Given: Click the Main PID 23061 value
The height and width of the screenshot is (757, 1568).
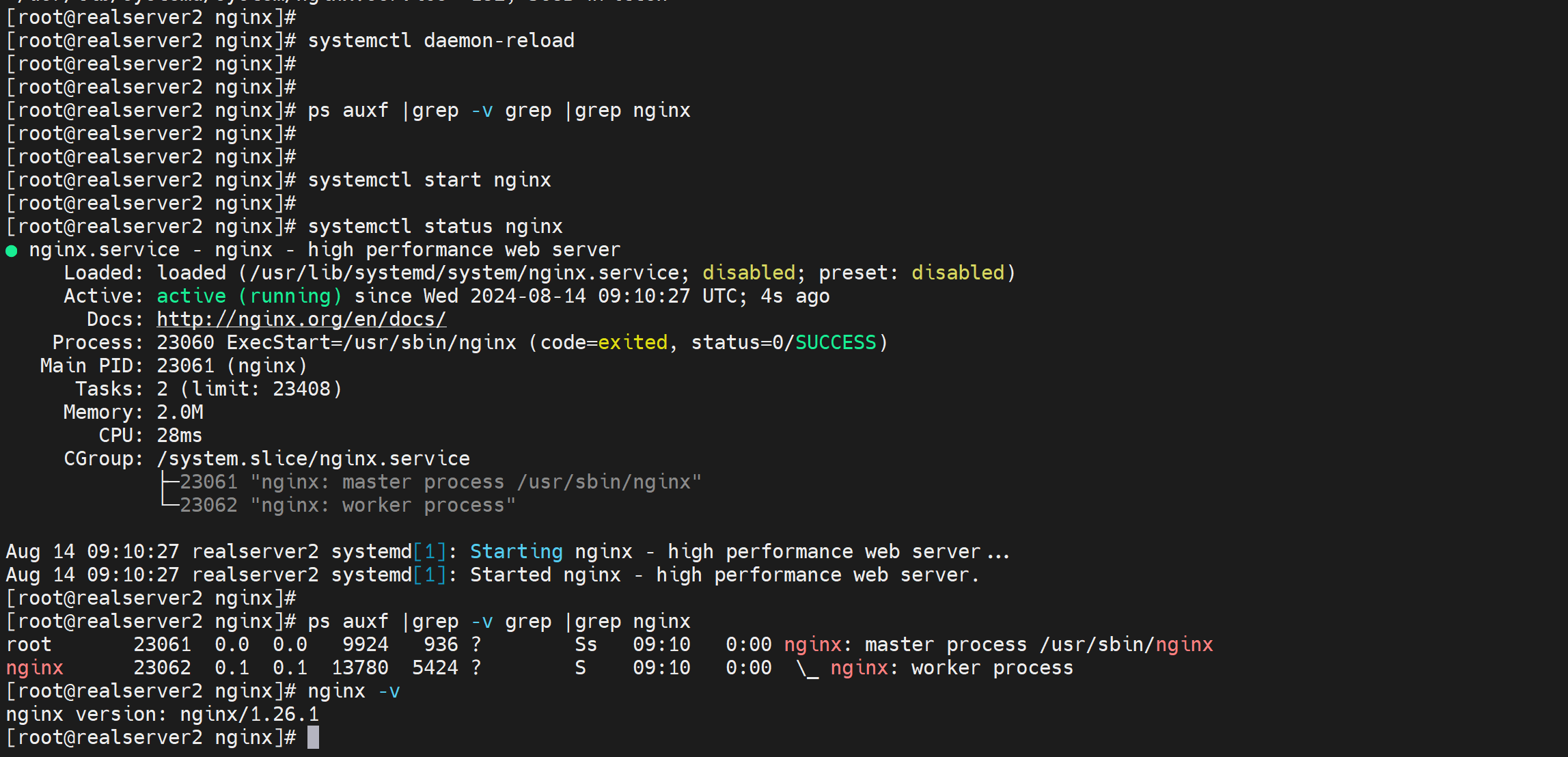Looking at the screenshot, I should coord(185,366).
